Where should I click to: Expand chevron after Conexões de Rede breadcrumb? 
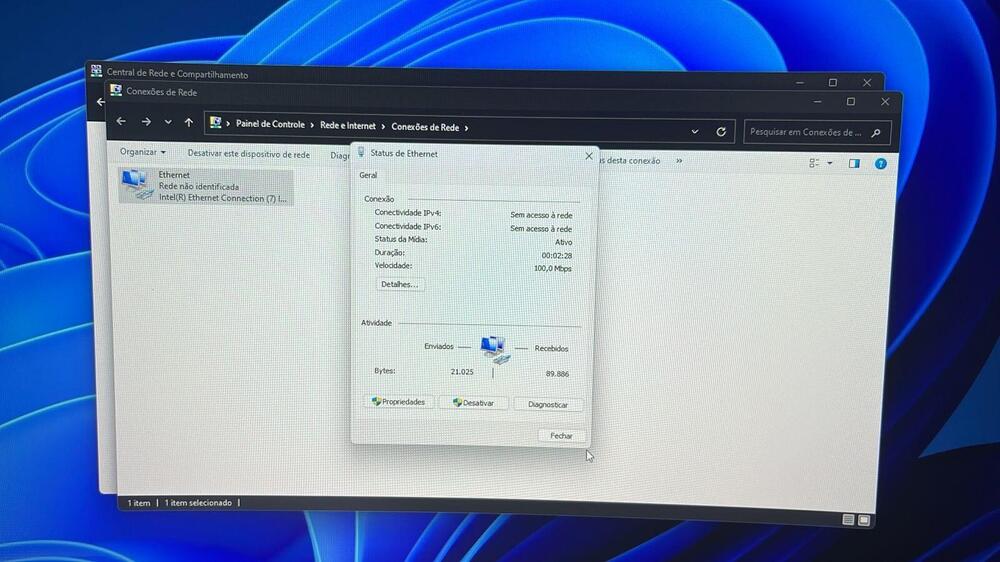coord(466,128)
